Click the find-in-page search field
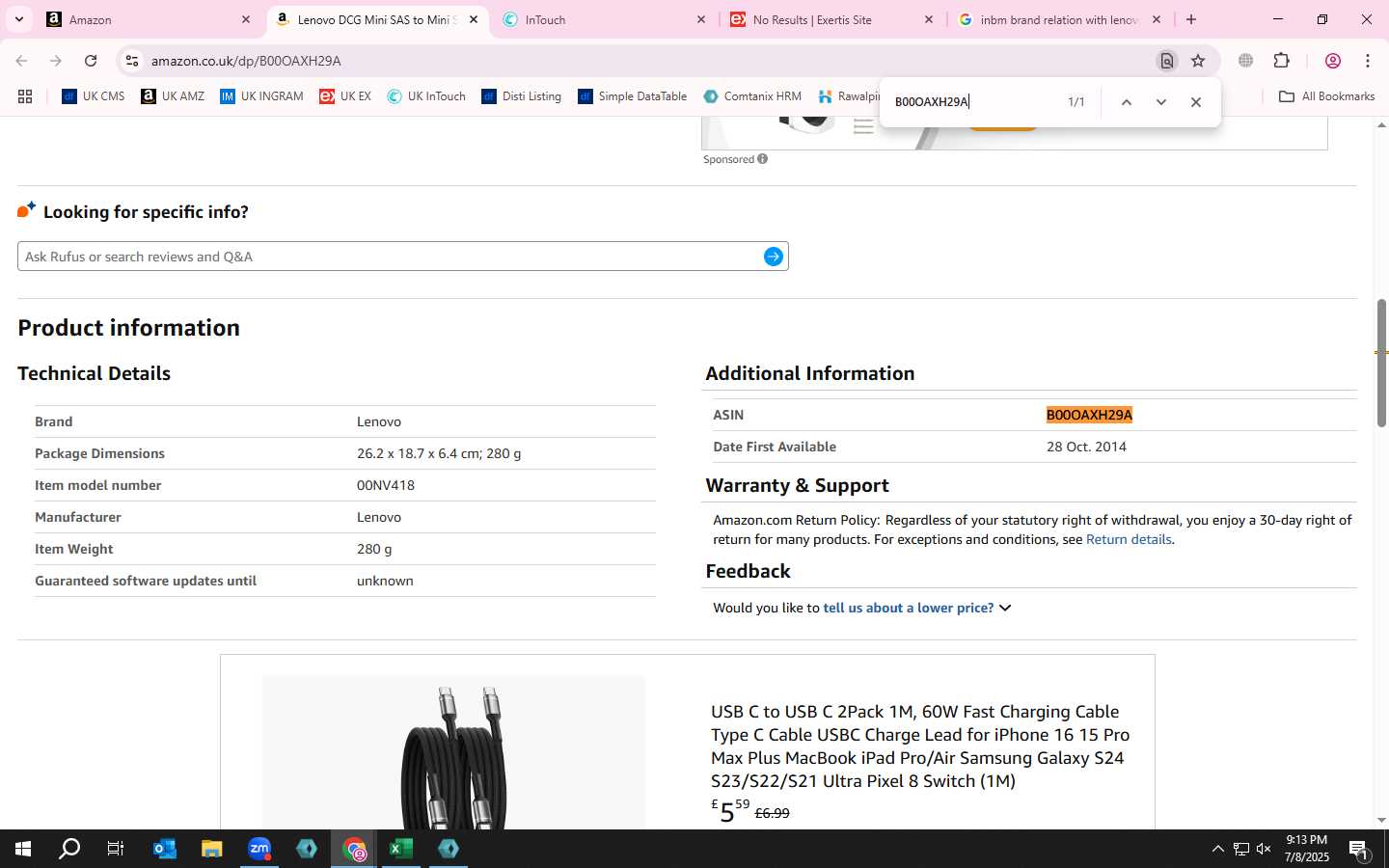This screenshot has width=1389, height=868. [972, 101]
